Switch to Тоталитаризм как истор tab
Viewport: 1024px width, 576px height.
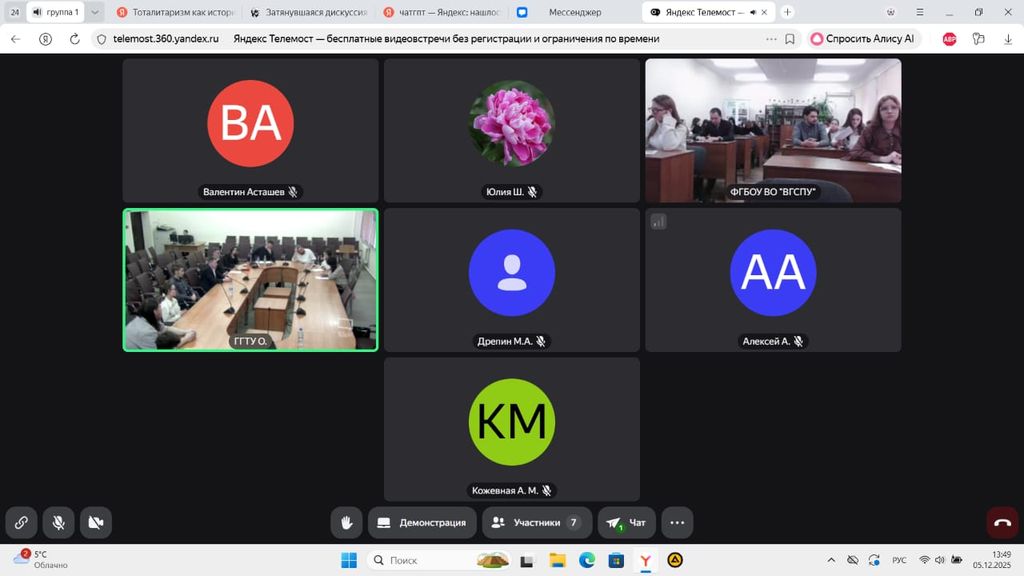[174, 12]
